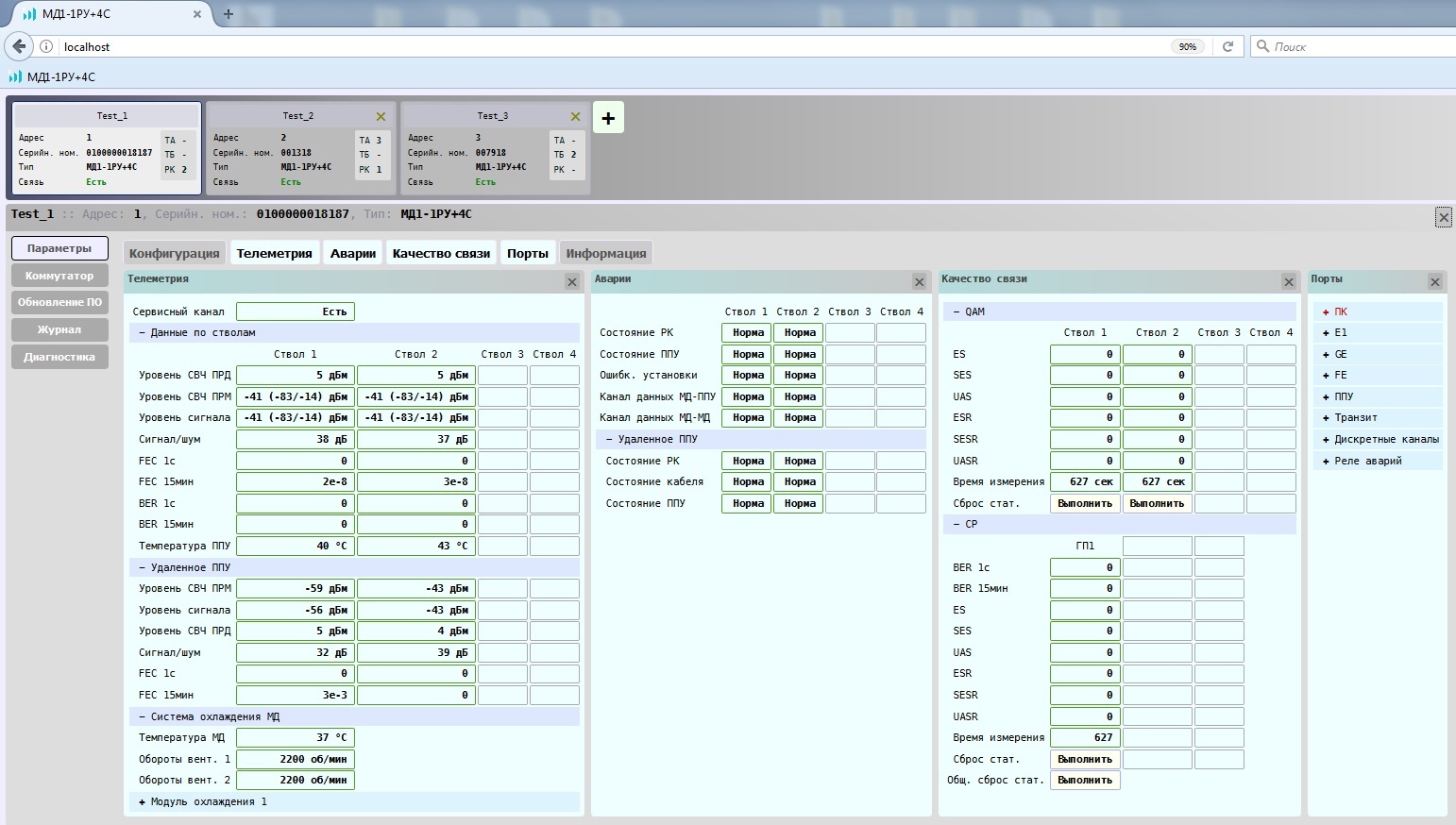Open the Журнал sidebar section
1456x825 pixels.
click(59, 329)
